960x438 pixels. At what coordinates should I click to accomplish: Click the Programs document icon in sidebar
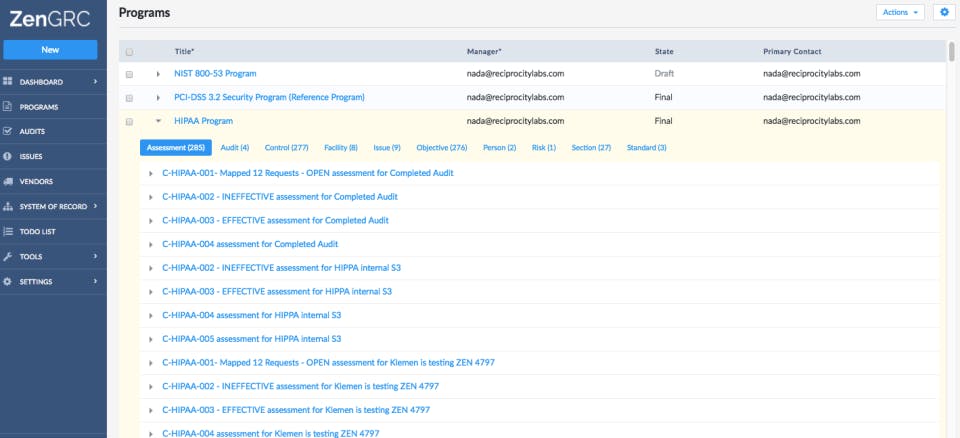click(8, 107)
